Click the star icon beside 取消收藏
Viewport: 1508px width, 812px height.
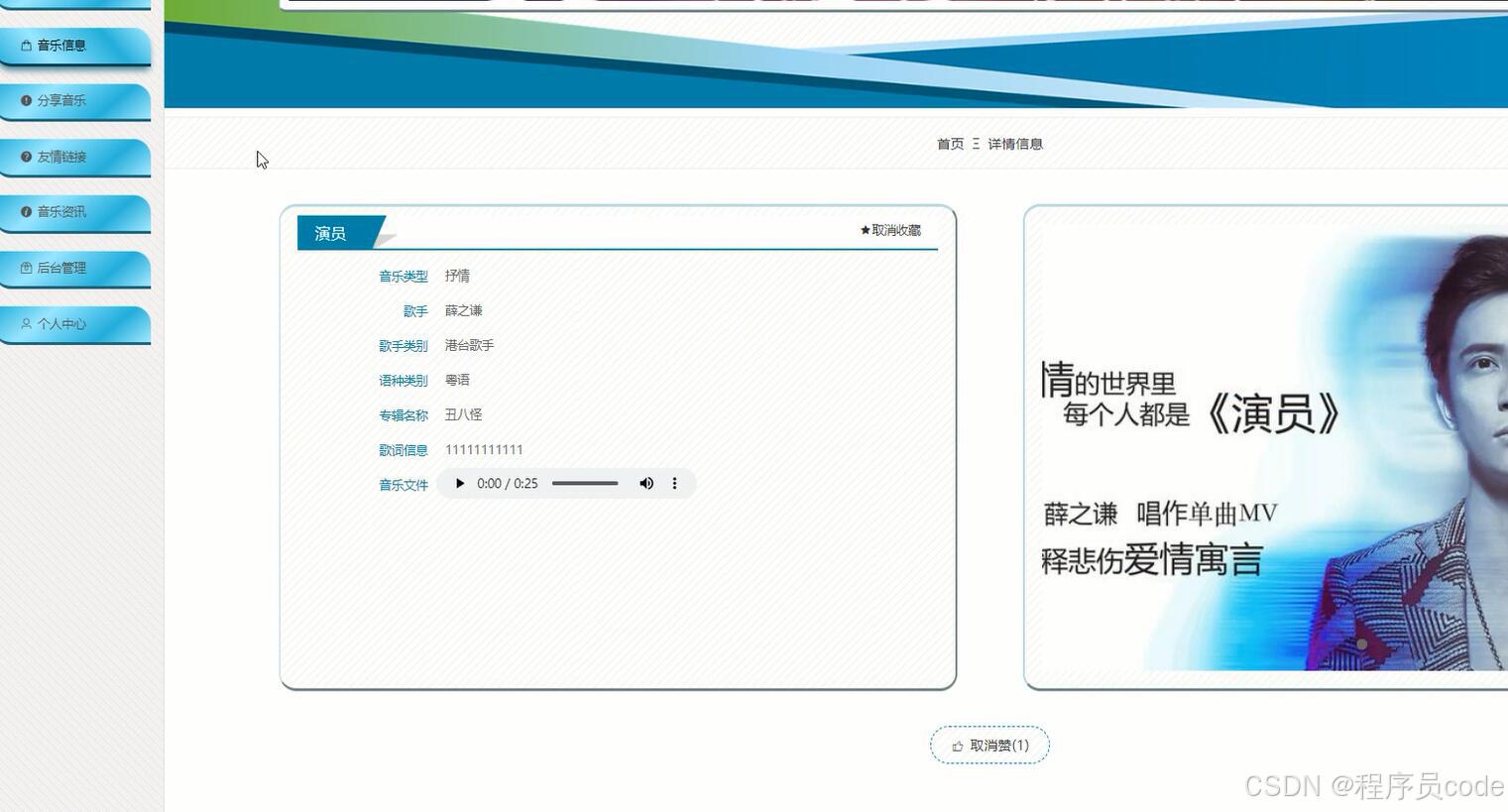click(x=864, y=229)
